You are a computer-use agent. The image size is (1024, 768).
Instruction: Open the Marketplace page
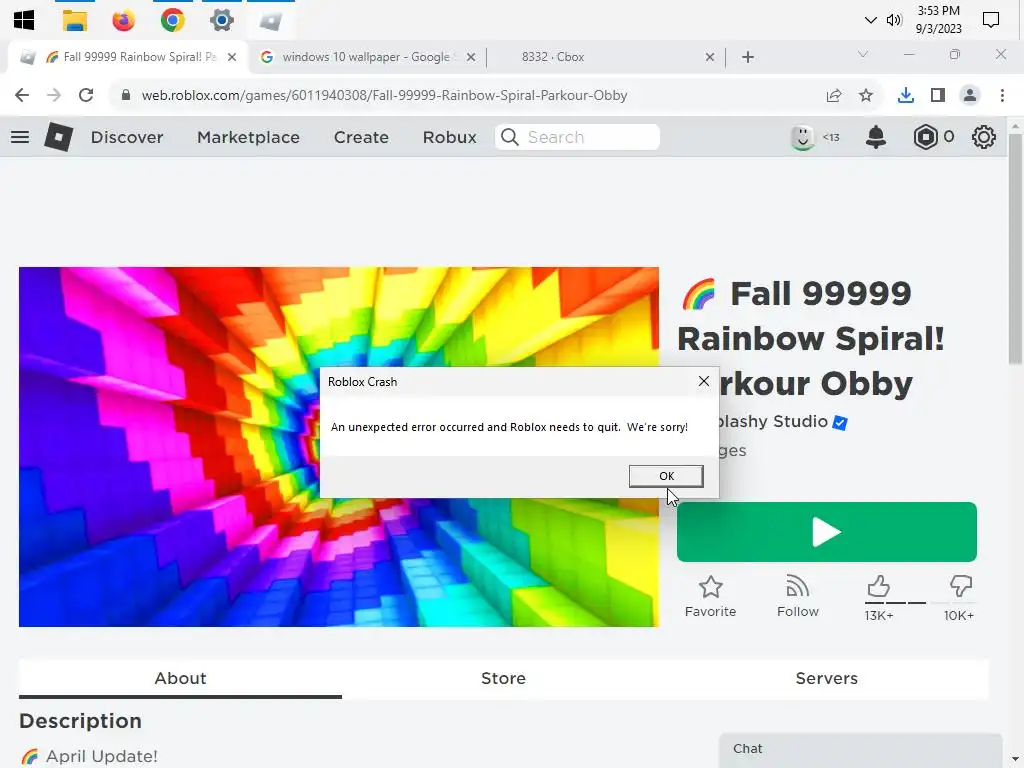248,137
